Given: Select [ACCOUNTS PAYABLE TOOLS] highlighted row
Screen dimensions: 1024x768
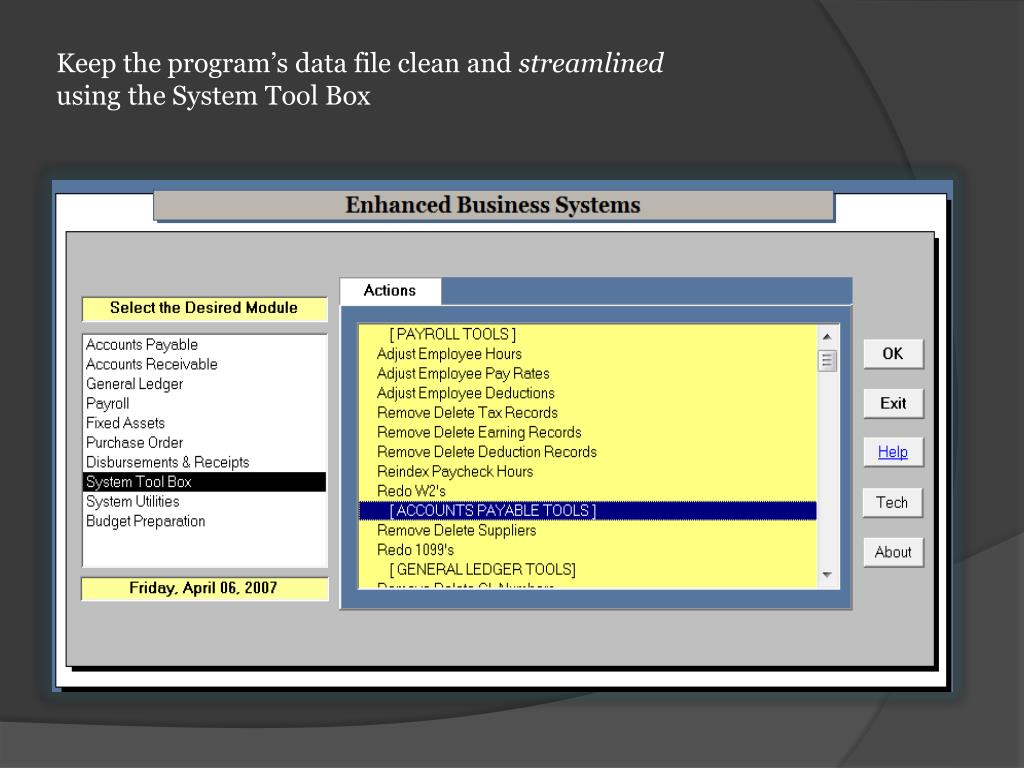Looking at the screenshot, I should pyautogui.click(x=588, y=511).
